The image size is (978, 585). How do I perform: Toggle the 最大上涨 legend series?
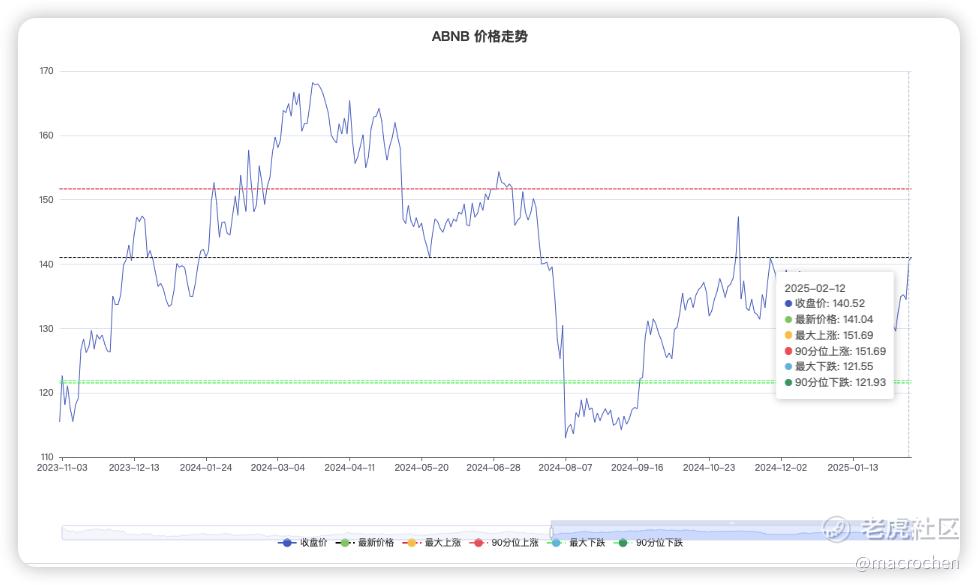point(432,543)
